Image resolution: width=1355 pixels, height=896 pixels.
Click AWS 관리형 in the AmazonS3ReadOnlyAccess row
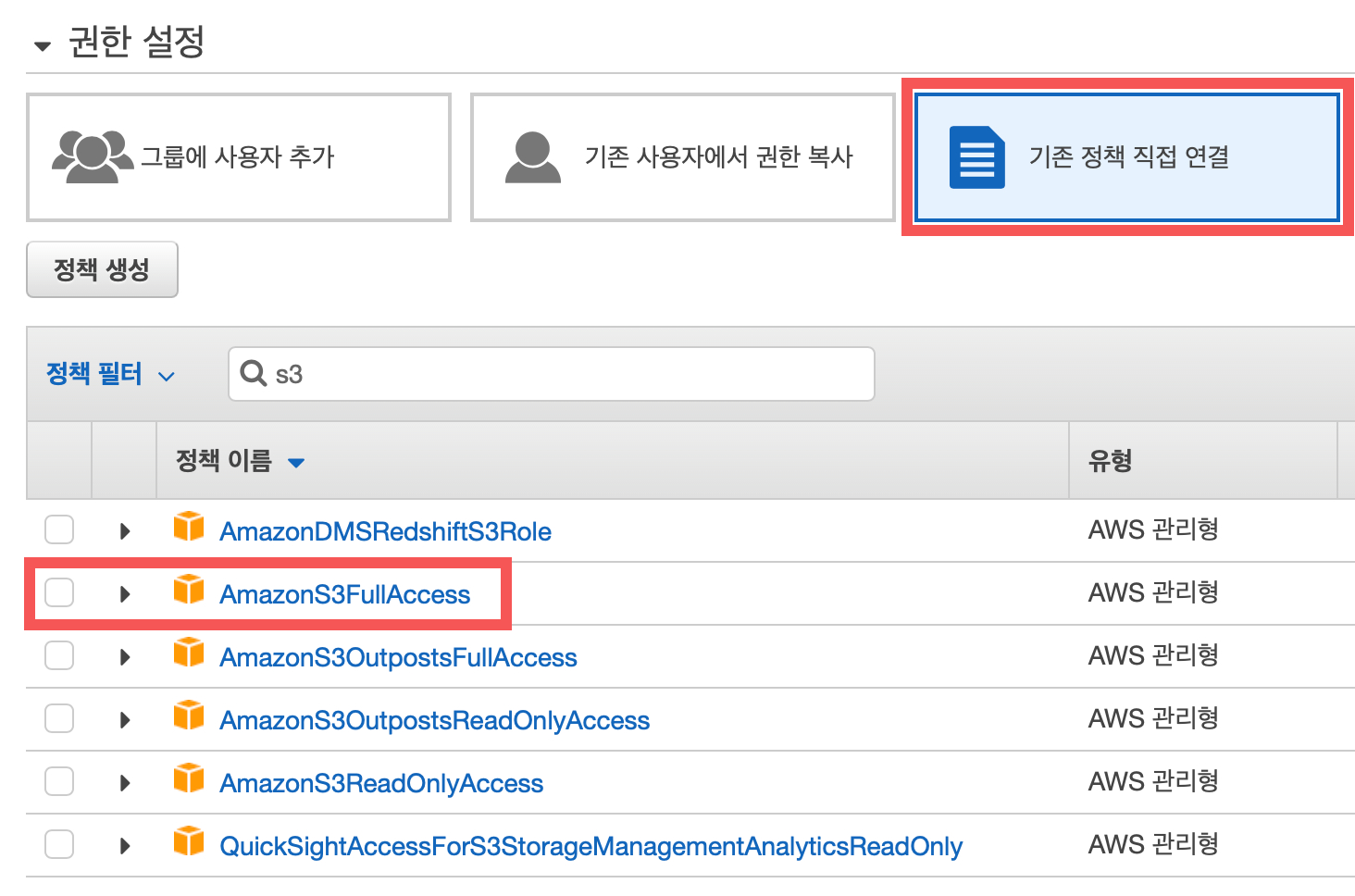point(1153,781)
